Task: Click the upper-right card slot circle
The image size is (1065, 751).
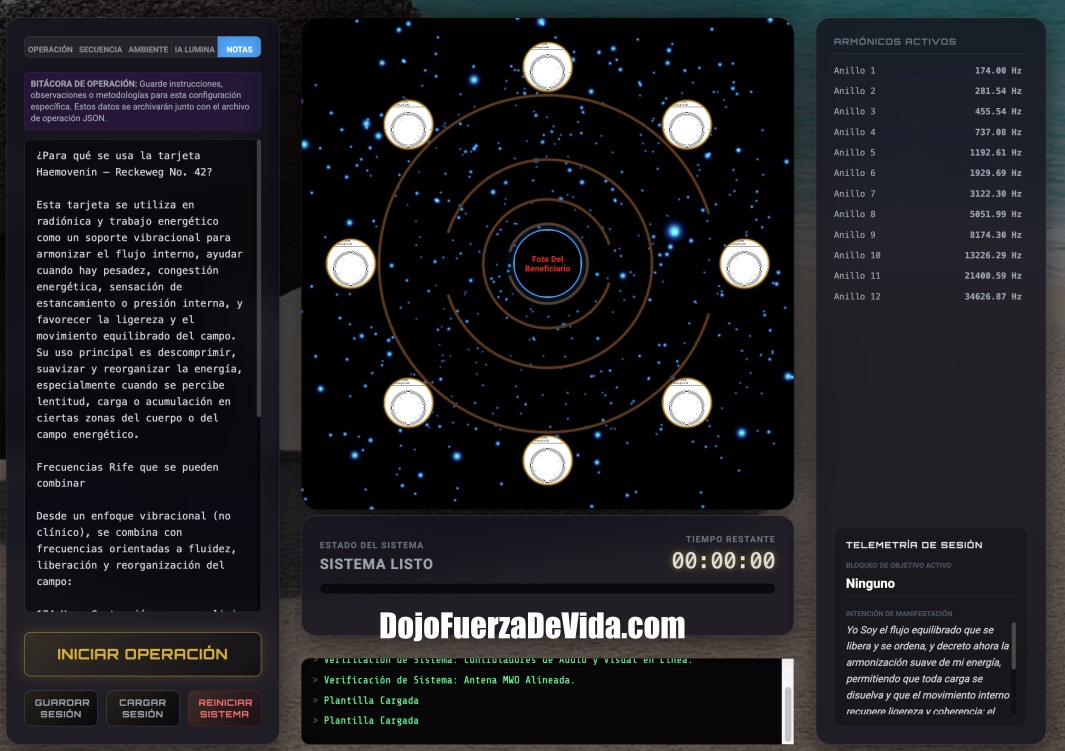Action: pyautogui.click(x=687, y=125)
